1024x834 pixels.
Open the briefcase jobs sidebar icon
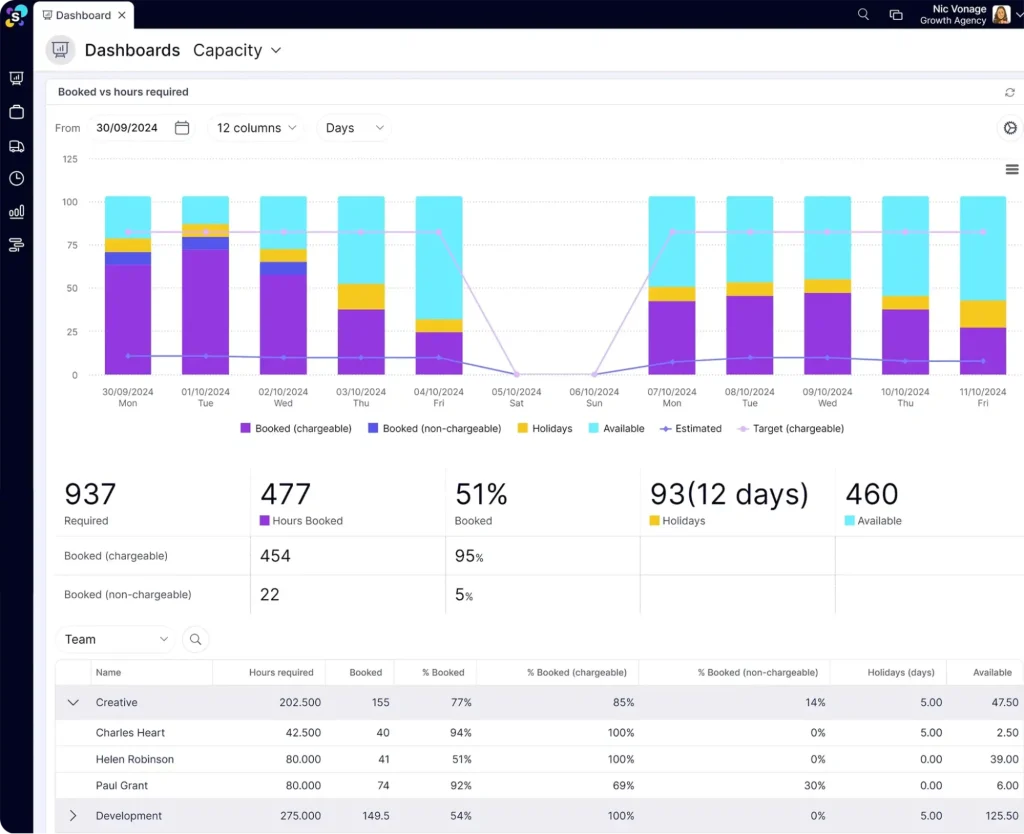(x=16, y=112)
